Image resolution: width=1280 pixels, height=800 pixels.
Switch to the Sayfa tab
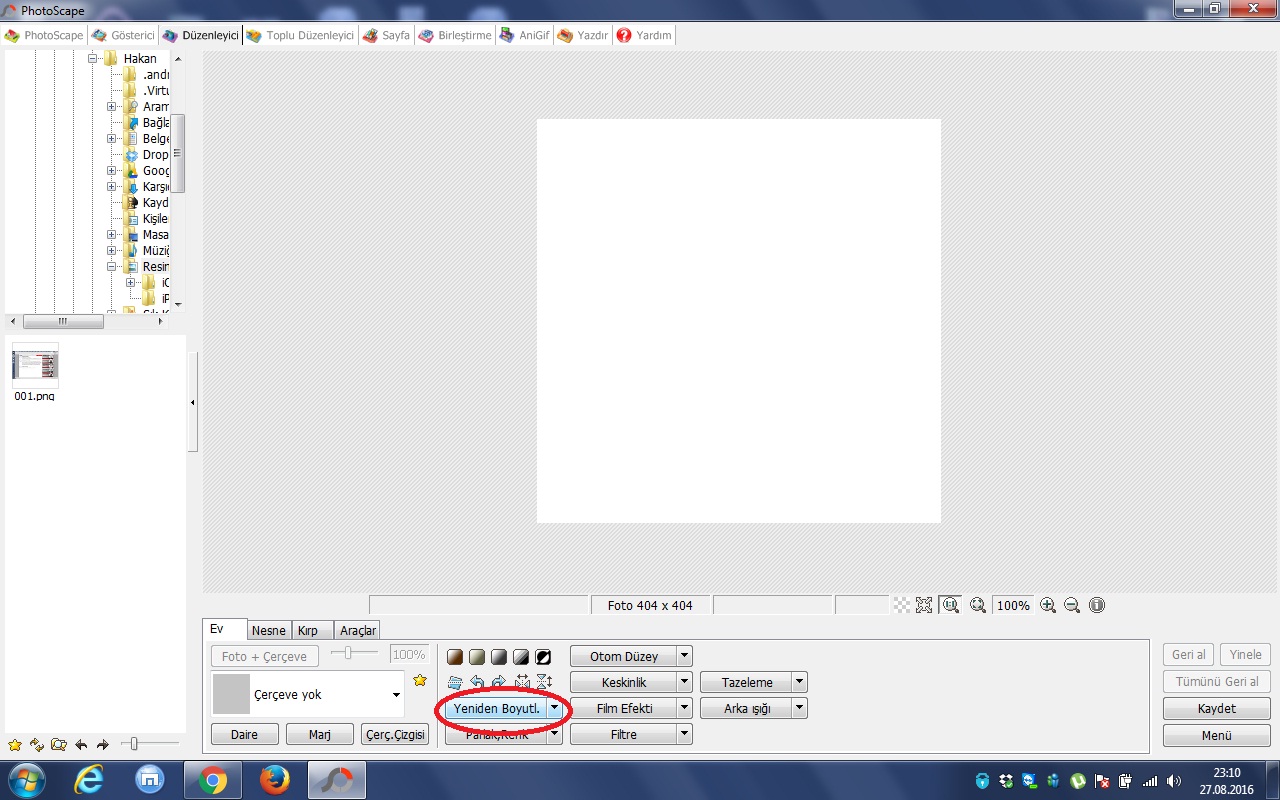[386, 35]
